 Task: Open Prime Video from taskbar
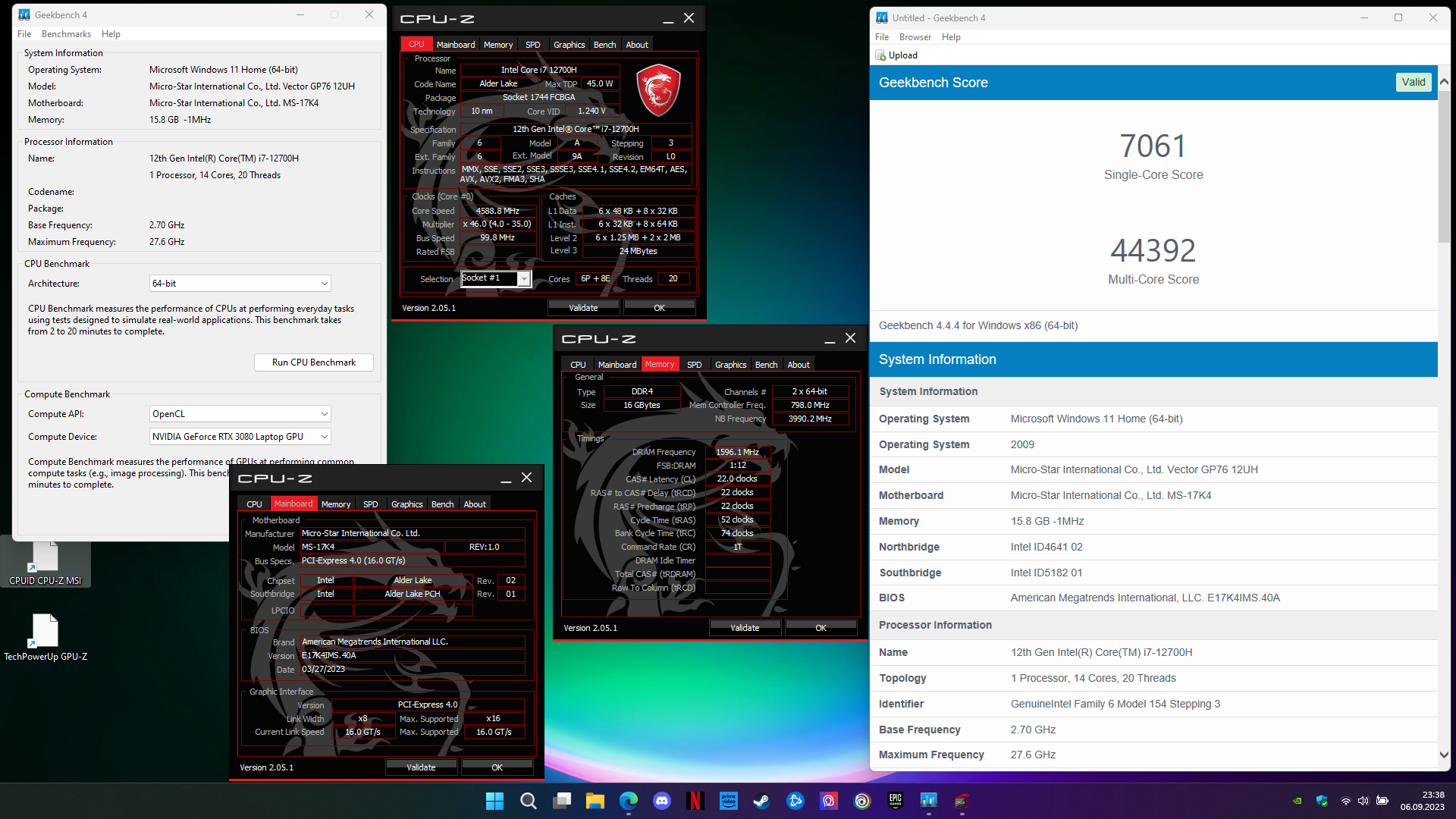729,801
